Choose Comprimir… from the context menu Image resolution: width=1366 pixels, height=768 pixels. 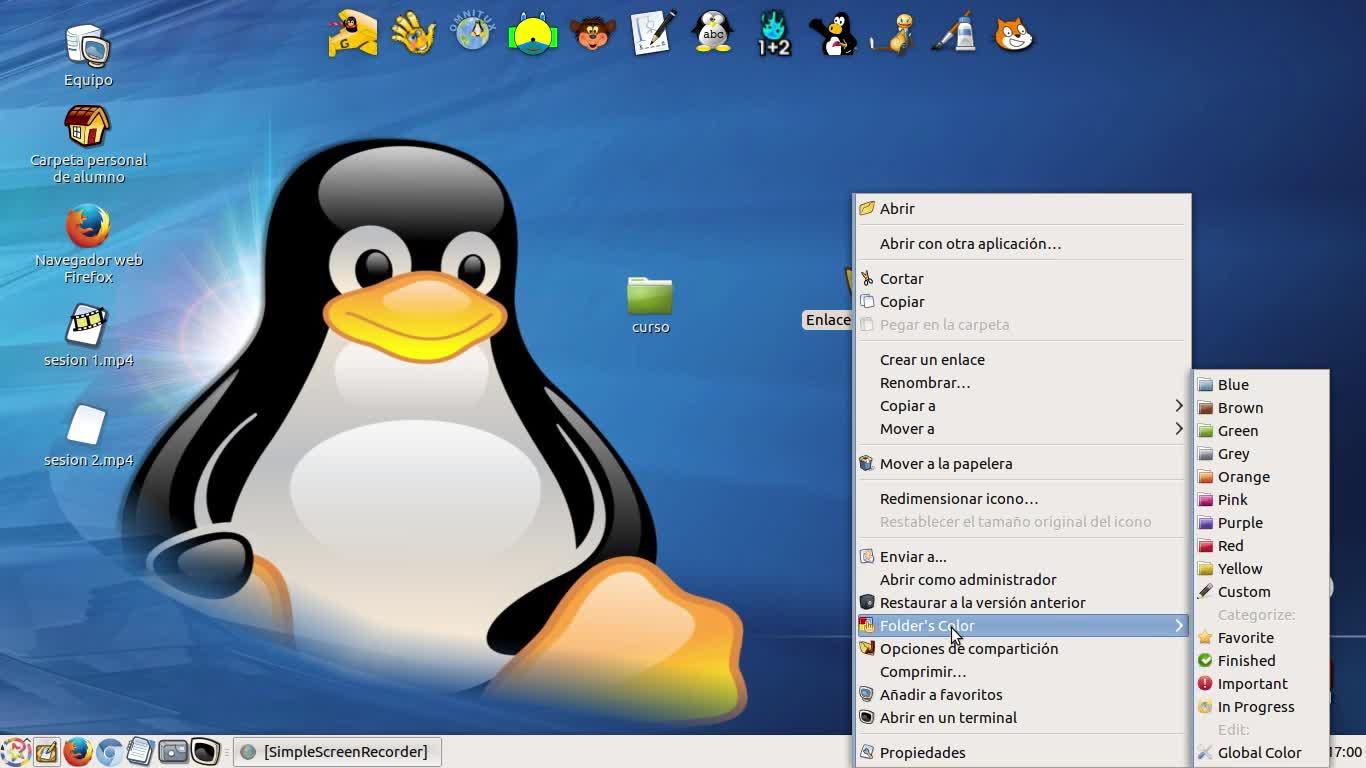[x=1022, y=672]
